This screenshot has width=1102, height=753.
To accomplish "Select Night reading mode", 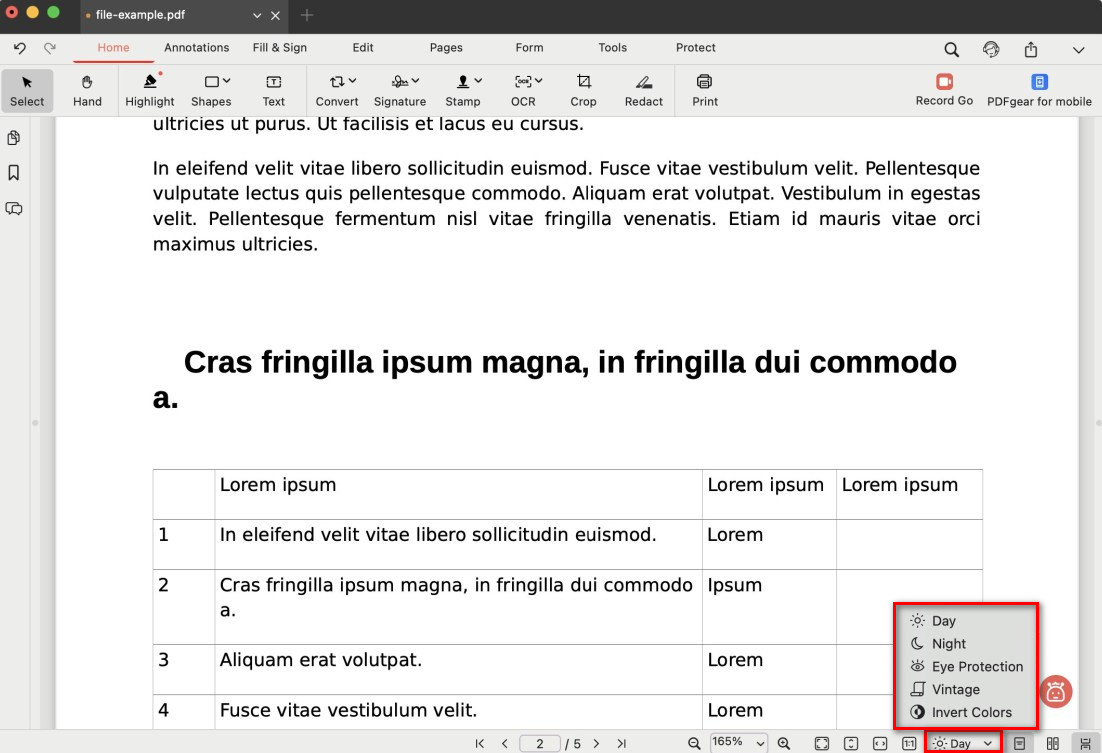I will [948, 644].
